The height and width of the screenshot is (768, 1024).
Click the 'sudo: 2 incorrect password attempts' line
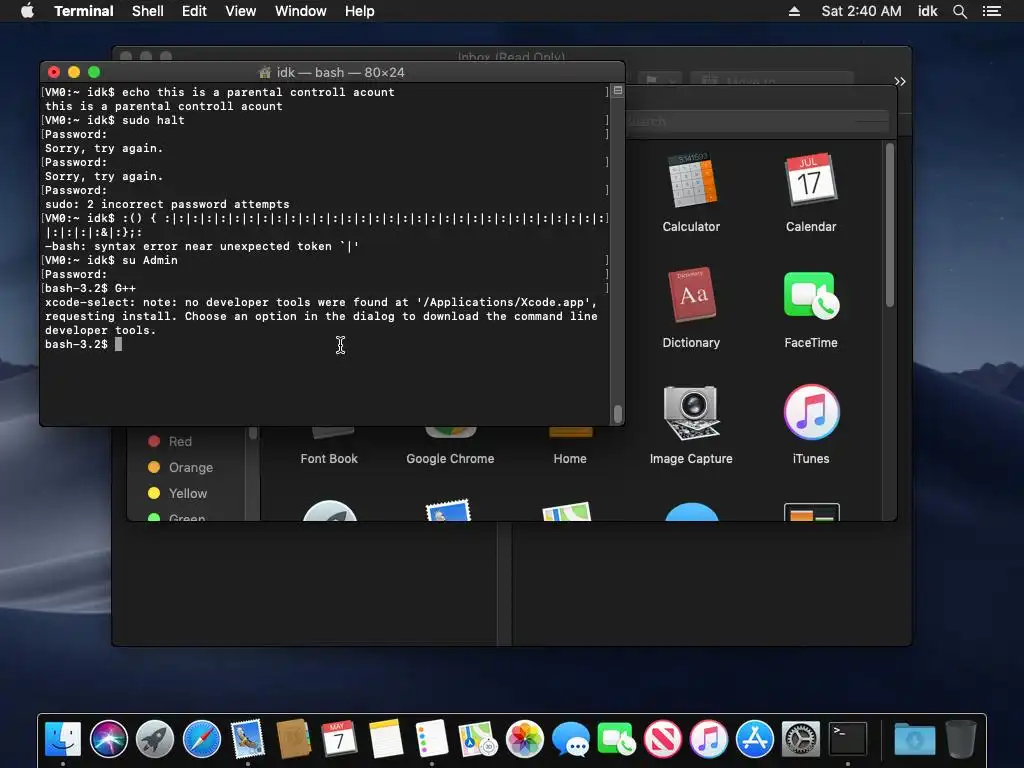coord(167,204)
